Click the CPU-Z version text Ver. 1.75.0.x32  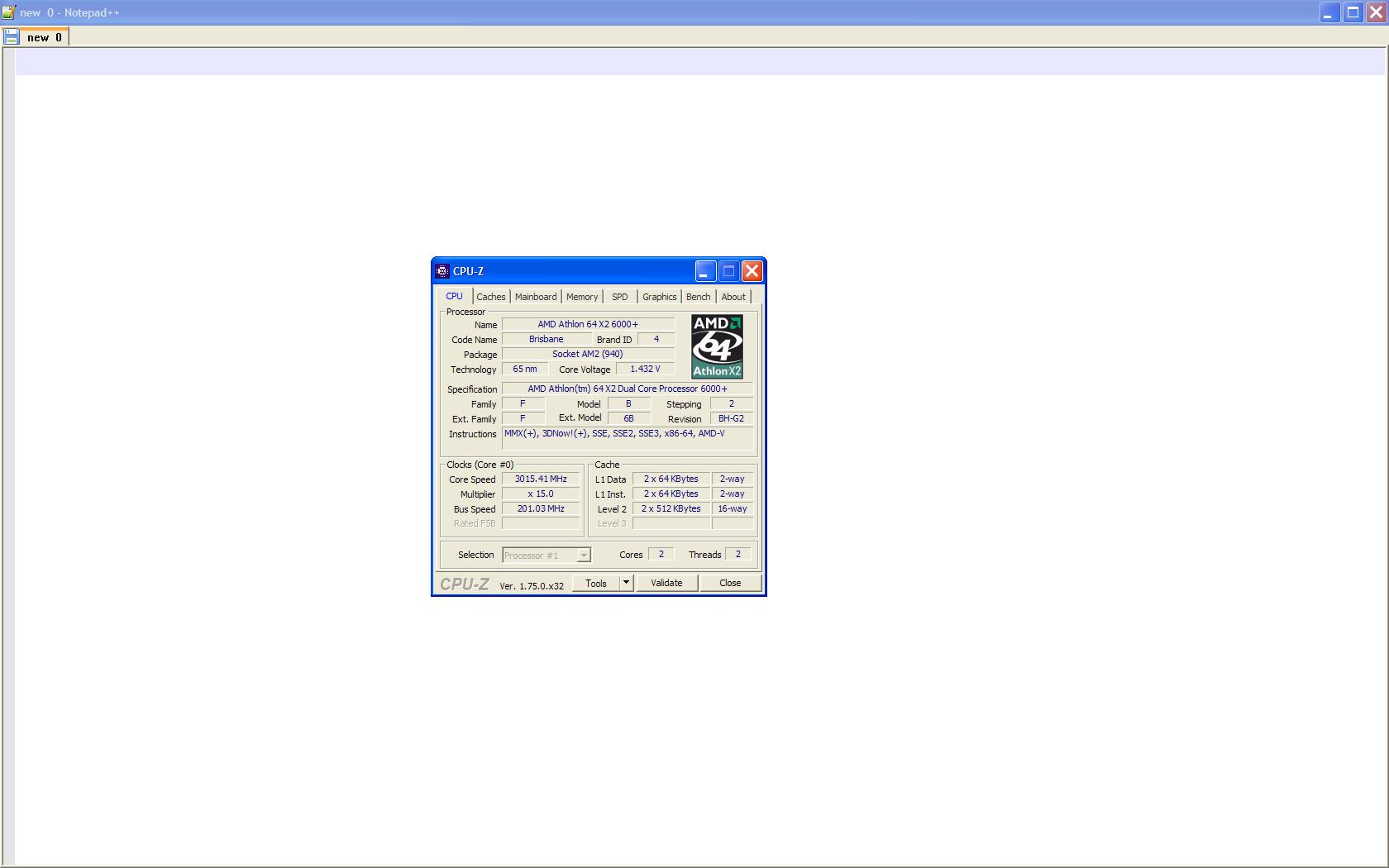pos(532,585)
